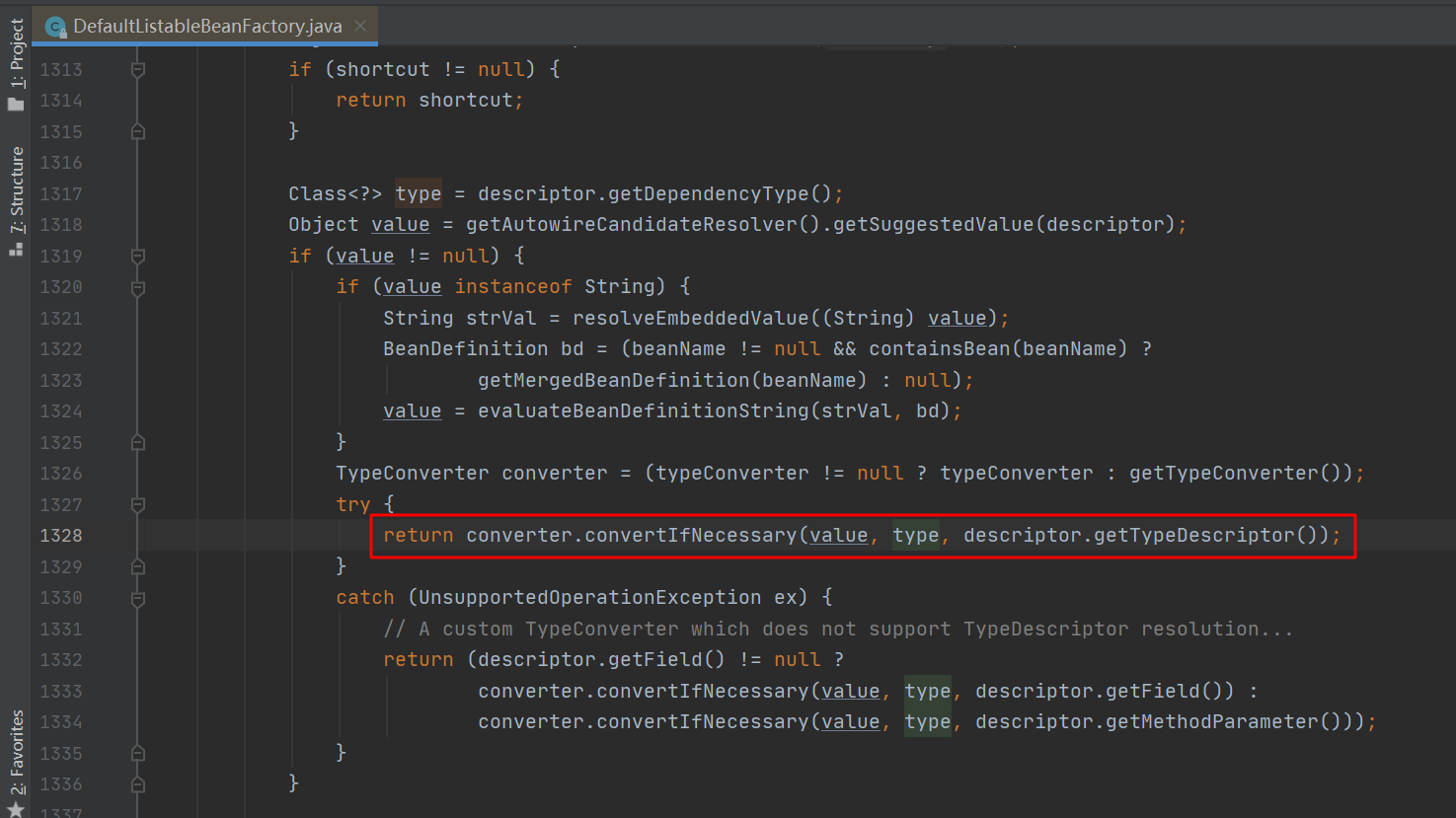Click convertIfNecessary on line 1333
This screenshot has width=1456, height=818.
tap(703, 691)
